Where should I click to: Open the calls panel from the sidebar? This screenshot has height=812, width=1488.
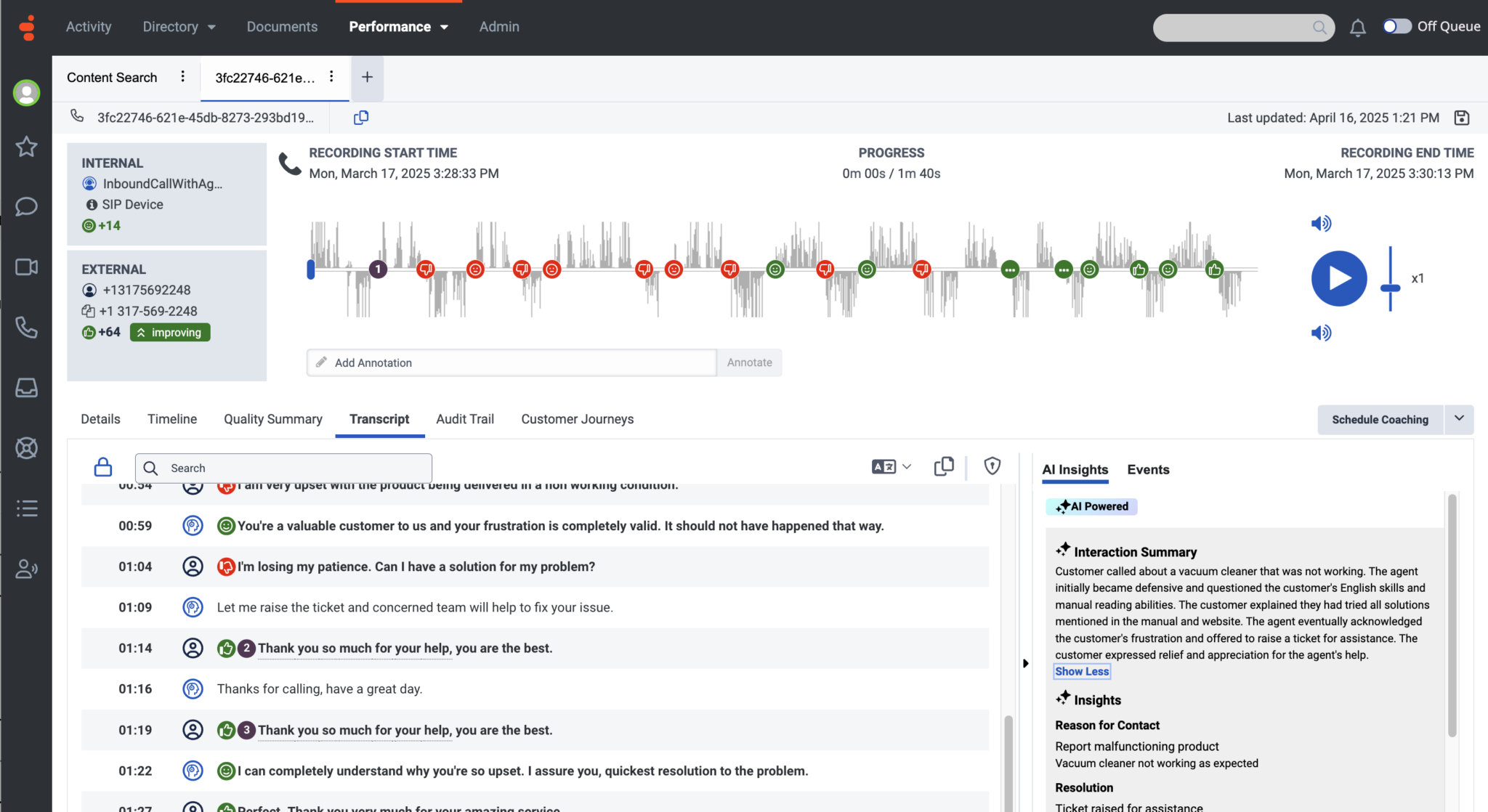pos(27,328)
